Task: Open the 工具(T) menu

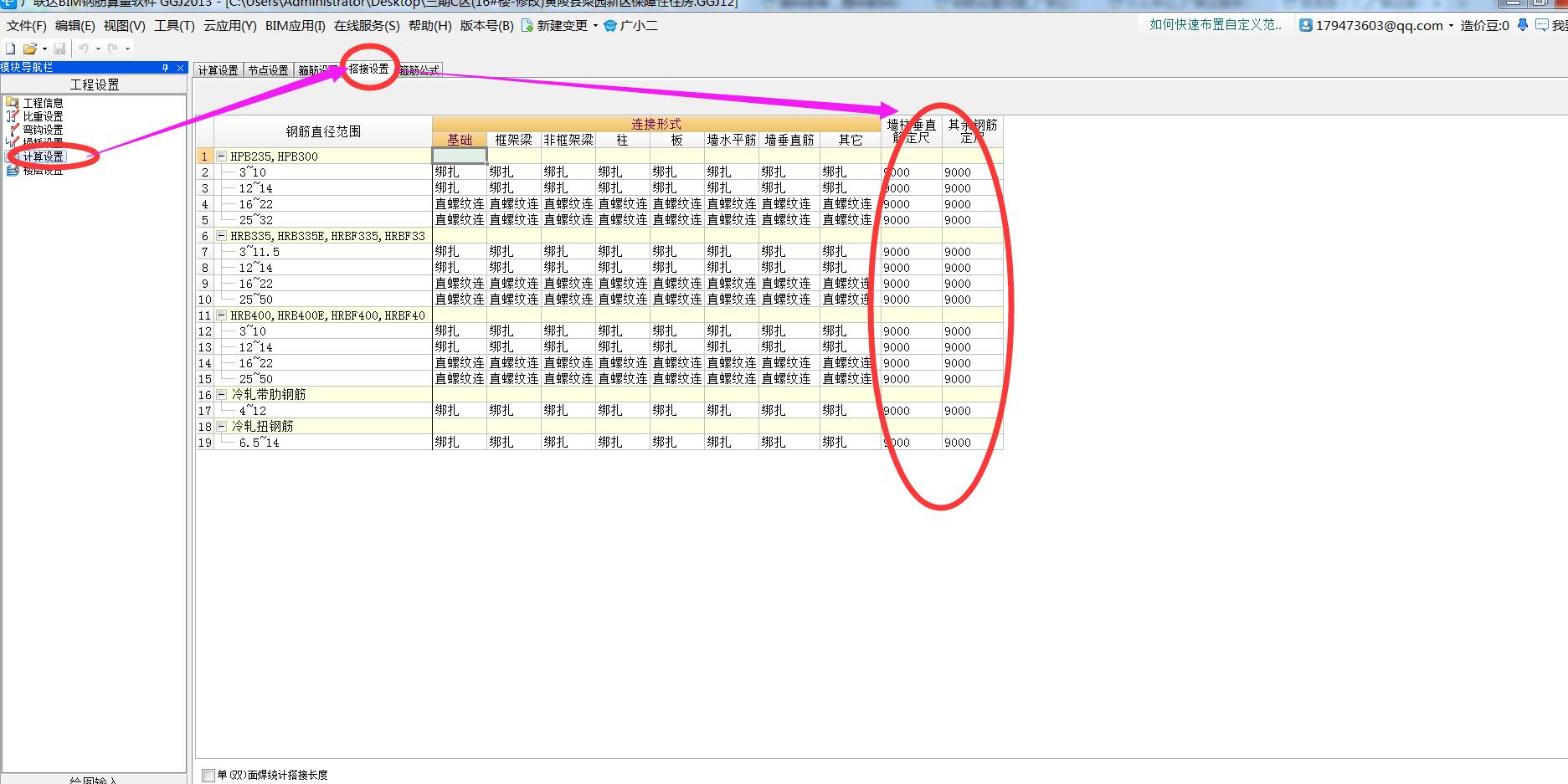Action: 174,26
